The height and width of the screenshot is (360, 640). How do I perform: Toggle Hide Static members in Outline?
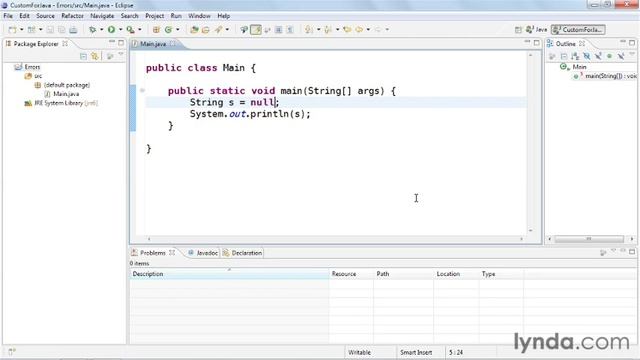tap(598, 56)
